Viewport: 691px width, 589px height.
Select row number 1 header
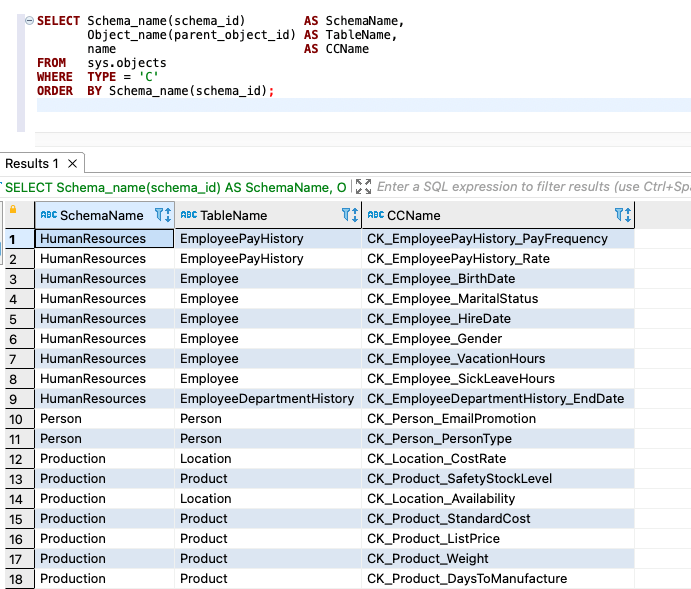pyautogui.click(x=20, y=239)
